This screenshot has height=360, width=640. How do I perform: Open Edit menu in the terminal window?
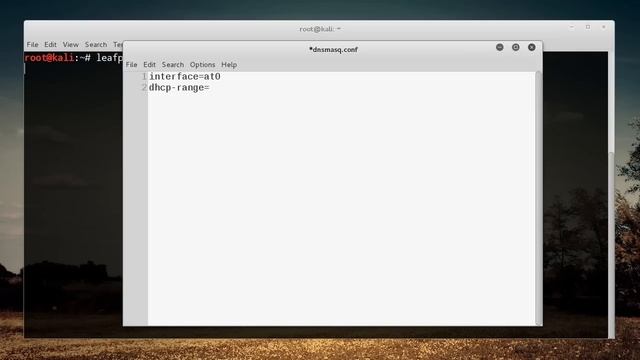[51, 44]
